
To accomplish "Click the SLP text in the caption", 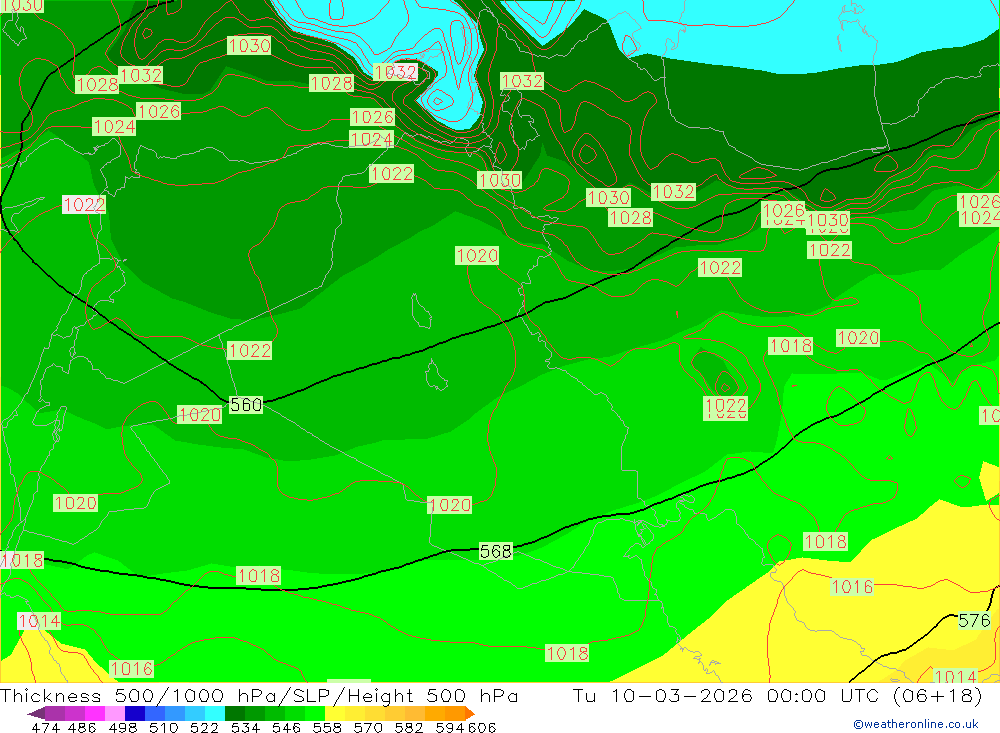I will click(311, 695).
